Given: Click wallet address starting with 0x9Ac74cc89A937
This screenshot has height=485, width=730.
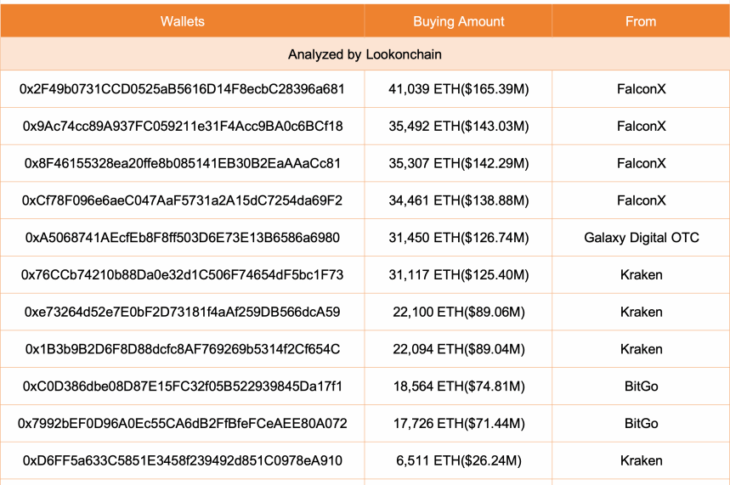Looking at the screenshot, I should (x=182, y=126).
